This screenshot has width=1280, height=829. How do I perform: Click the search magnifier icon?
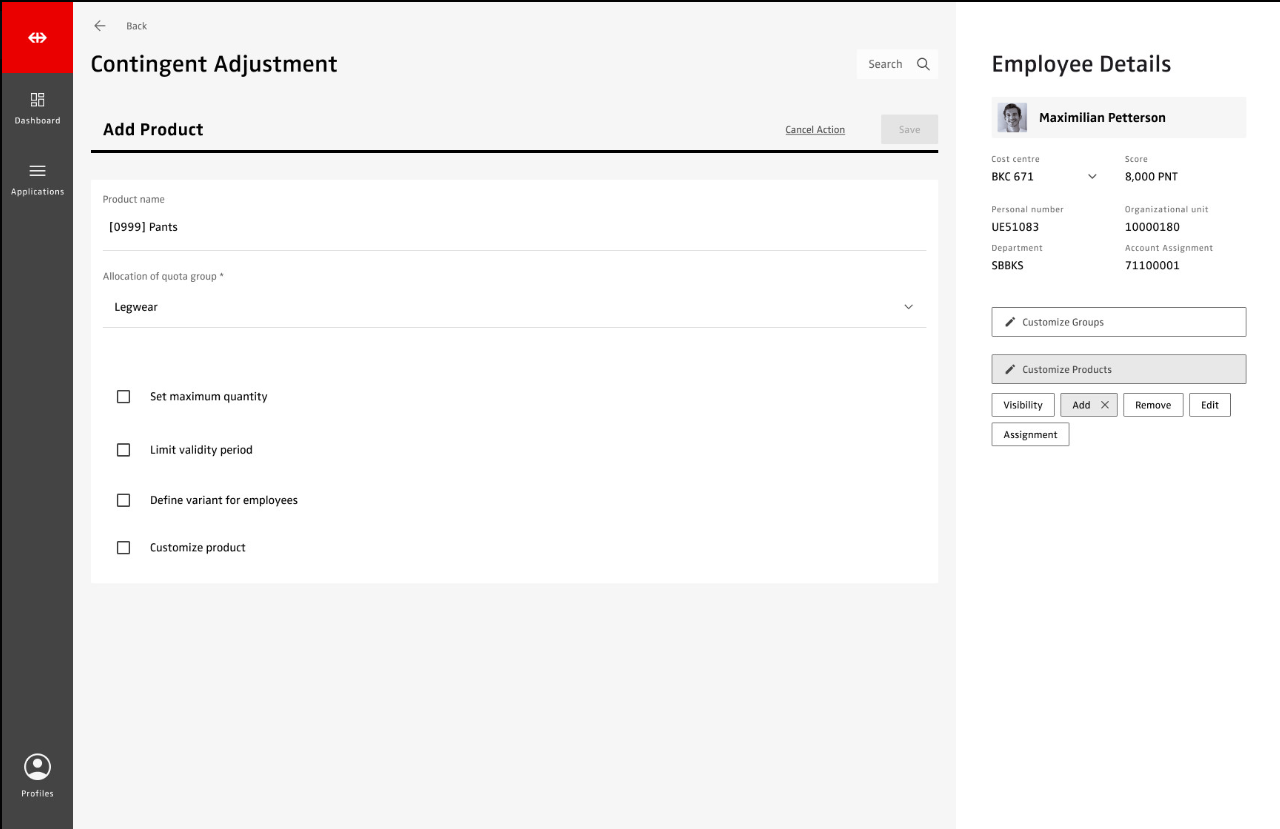[923, 64]
